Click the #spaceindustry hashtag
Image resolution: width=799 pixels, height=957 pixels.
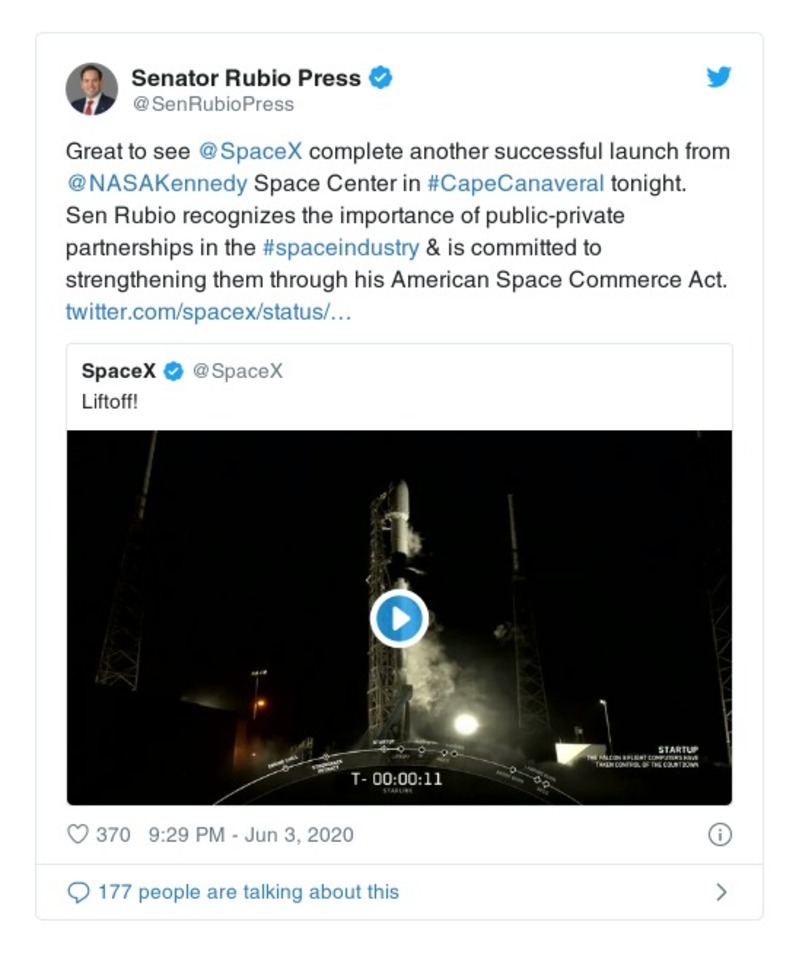click(339, 247)
